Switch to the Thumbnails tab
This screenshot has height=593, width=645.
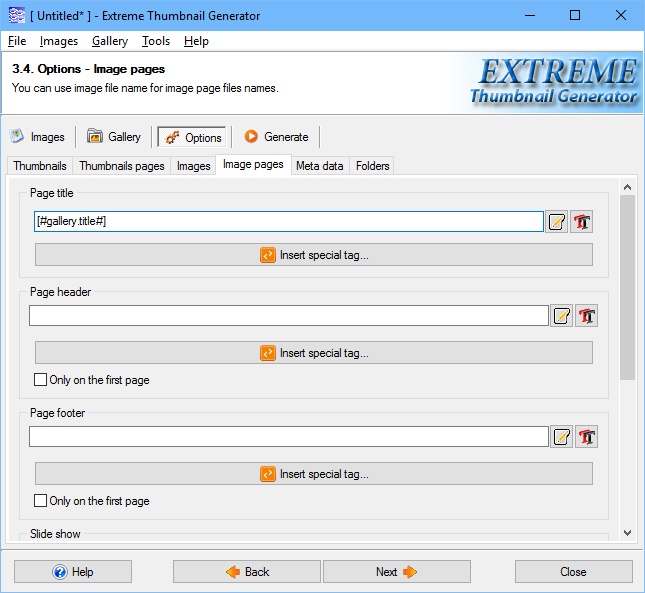(40, 166)
